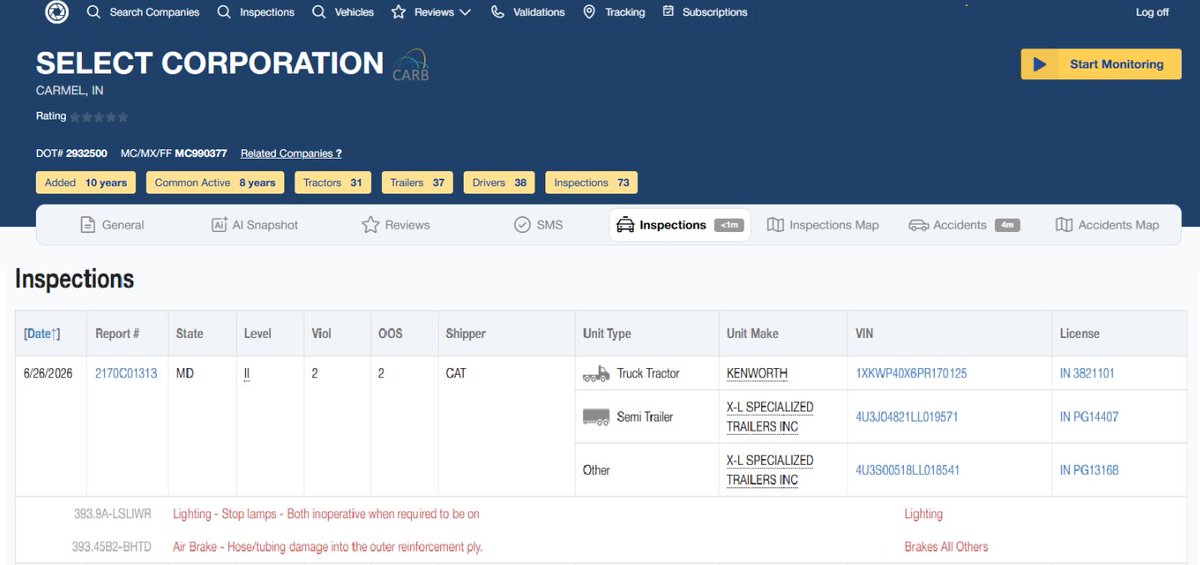Viewport: 1200px width, 565px height.
Task: Click the Brakes All Others category
Action: tap(946, 547)
